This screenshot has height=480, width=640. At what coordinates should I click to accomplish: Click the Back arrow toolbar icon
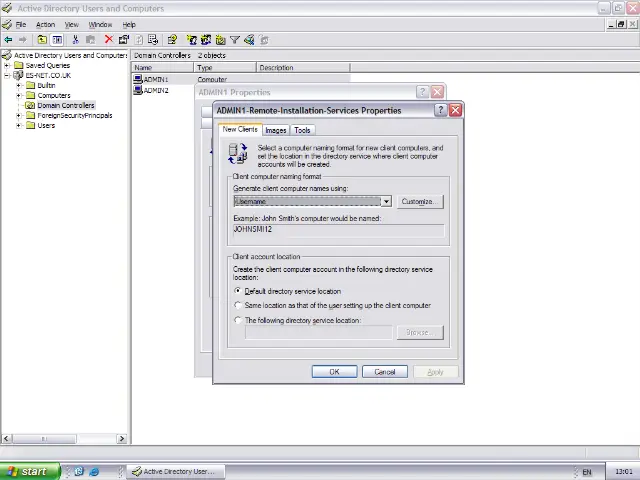[x=8, y=40]
